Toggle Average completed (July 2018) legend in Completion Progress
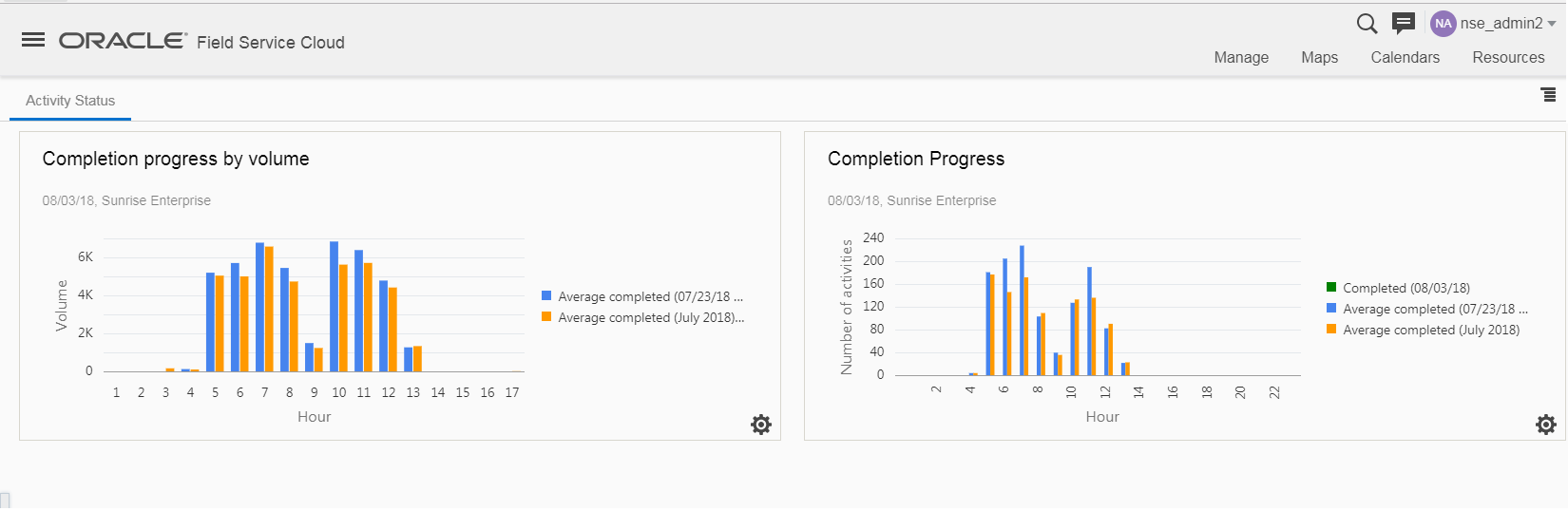 (x=1430, y=331)
